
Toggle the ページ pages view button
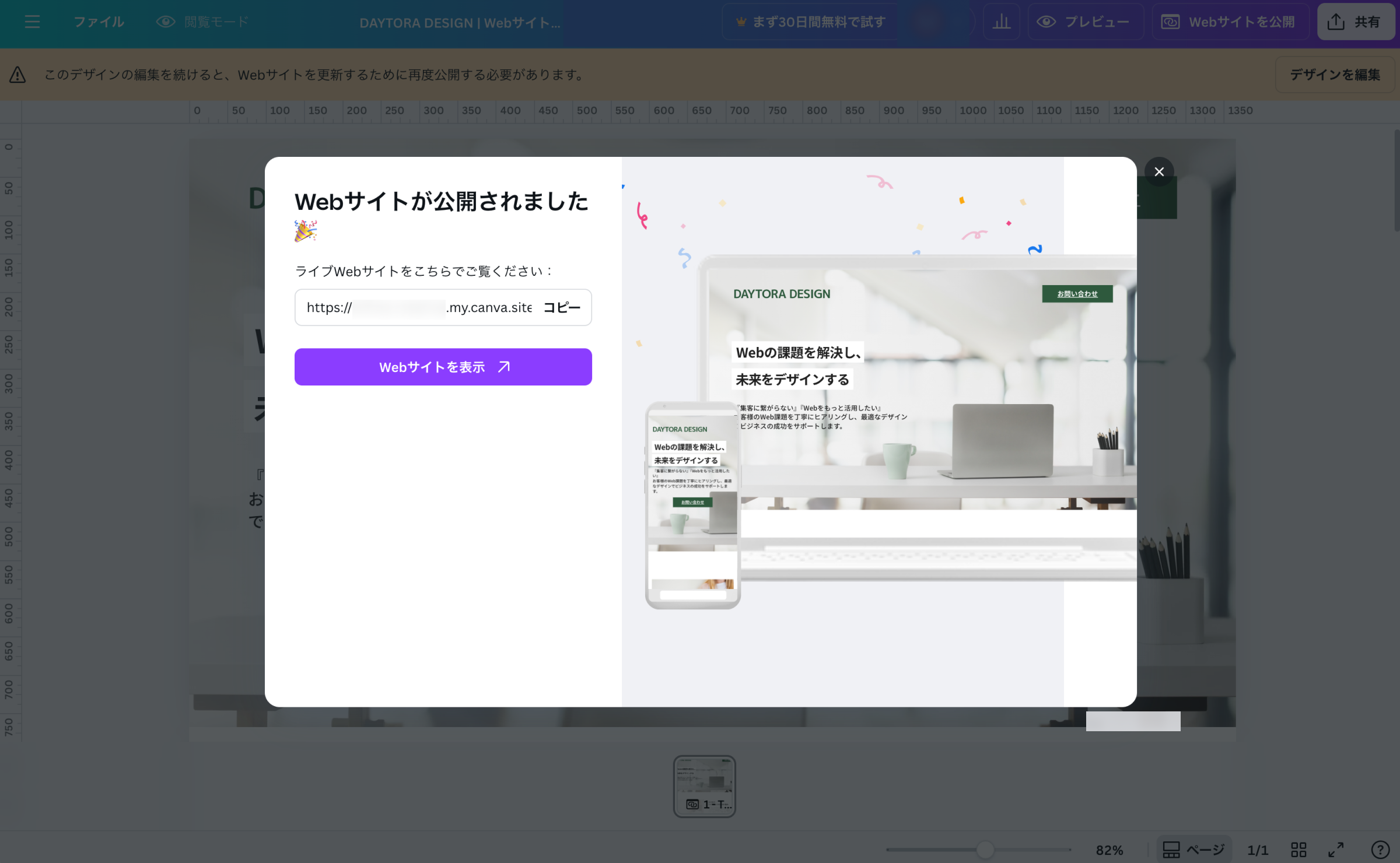(1194, 850)
